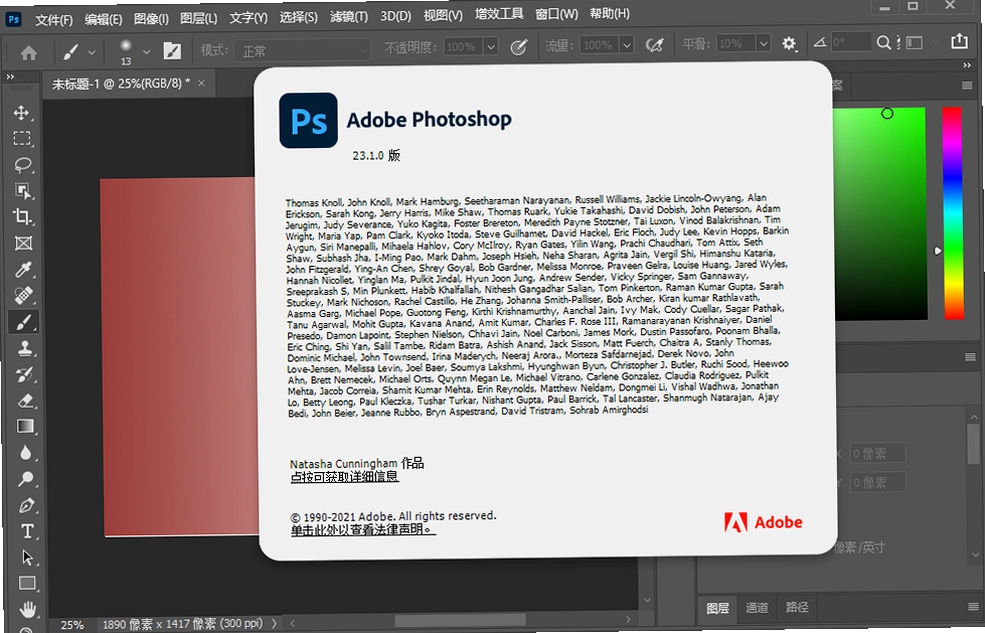The image size is (985, 633).
Task: Open the 滤镜(T) menu
Action: point(349,16)
